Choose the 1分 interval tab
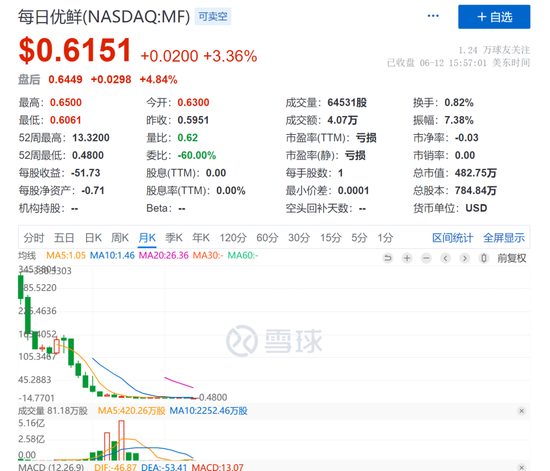The height and width of the screenshot is (471, 550). pos(385,238)
